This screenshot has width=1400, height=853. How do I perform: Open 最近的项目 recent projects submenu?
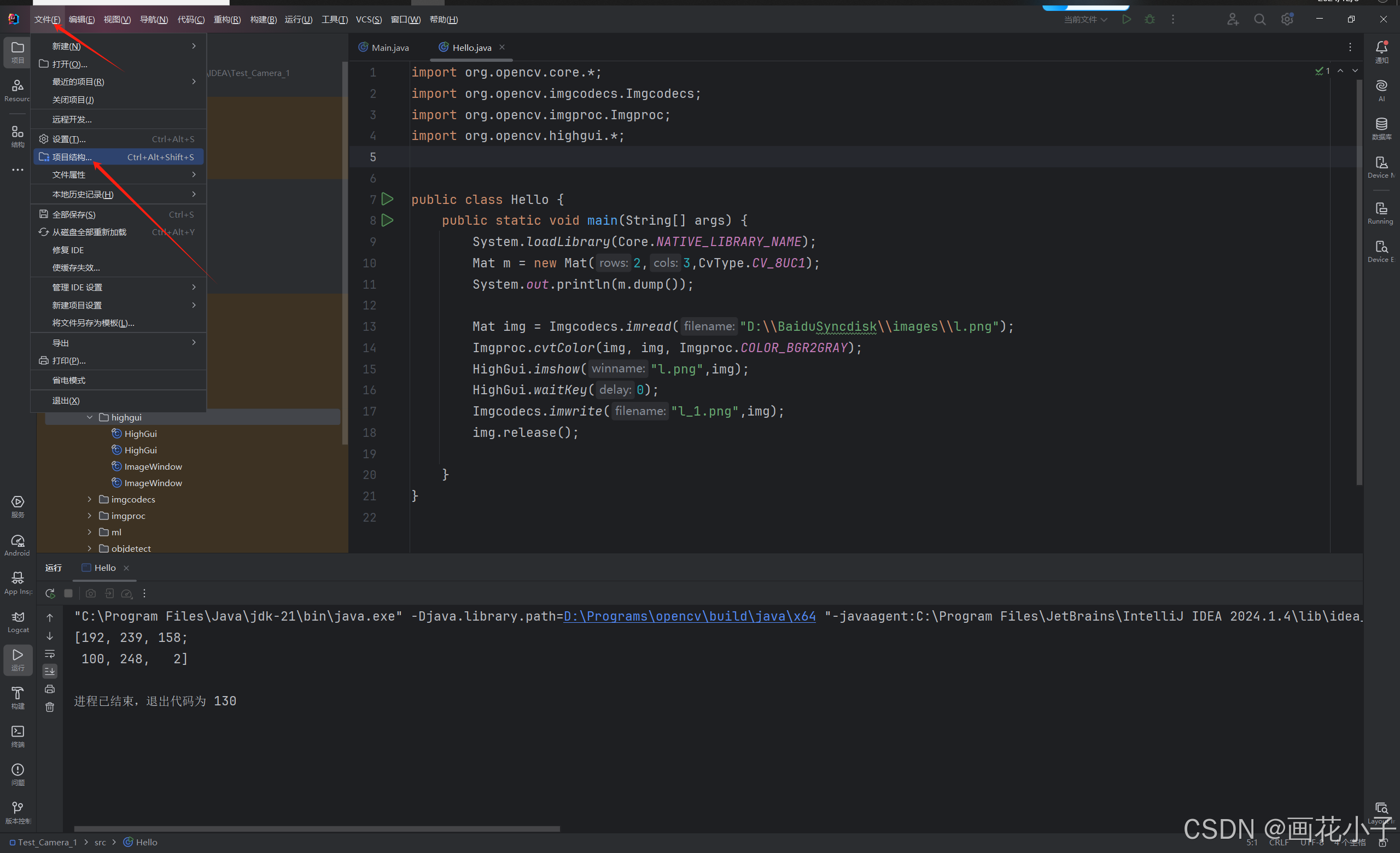pyautogui.click(x=78, y=81)
